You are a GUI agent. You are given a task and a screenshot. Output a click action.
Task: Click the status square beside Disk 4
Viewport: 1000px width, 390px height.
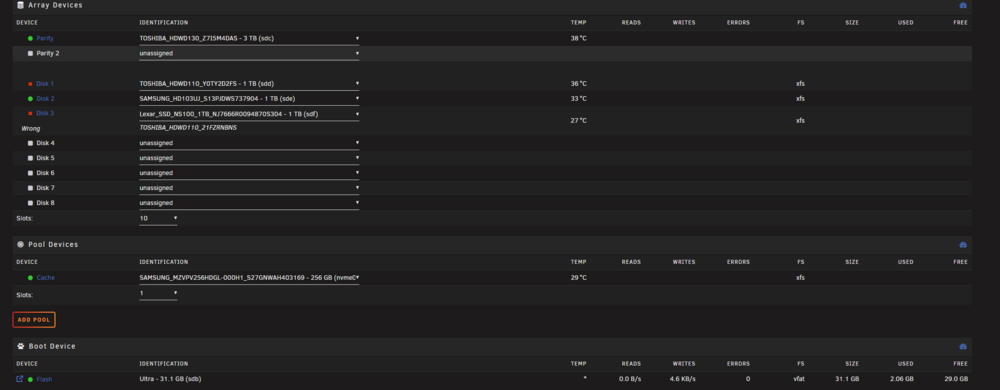(30, 143)
